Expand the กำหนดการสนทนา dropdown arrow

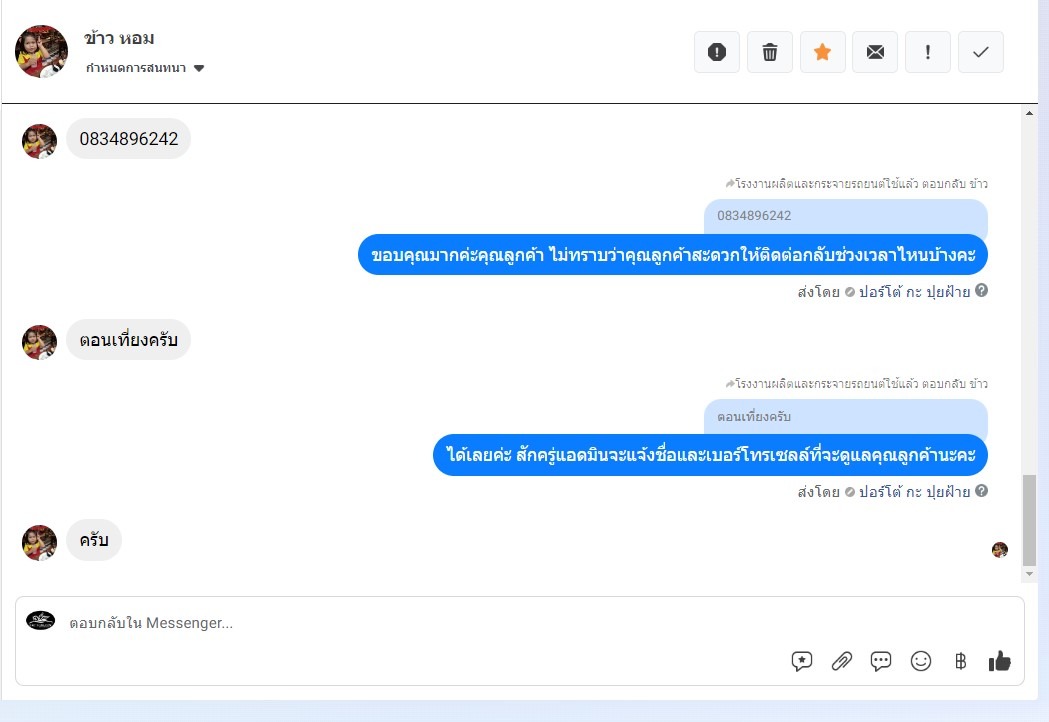[199, 68]
